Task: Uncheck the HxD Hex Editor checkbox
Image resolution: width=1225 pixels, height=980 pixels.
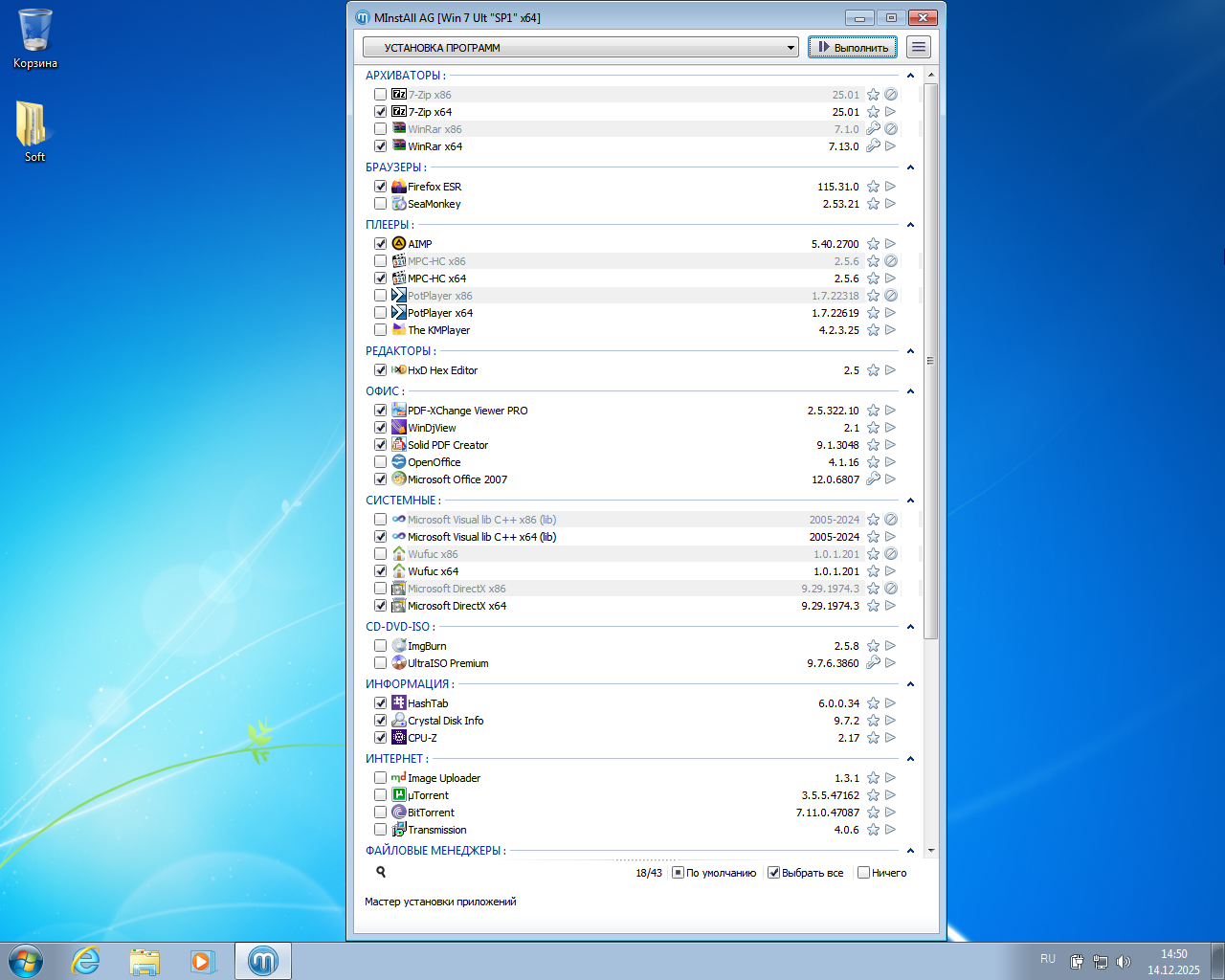Action: (381, 370)
